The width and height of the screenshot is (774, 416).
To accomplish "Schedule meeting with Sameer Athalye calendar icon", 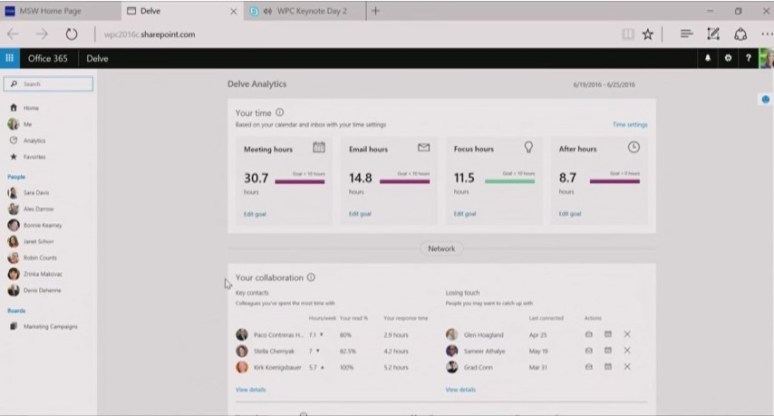I will (x=608, y=350).
